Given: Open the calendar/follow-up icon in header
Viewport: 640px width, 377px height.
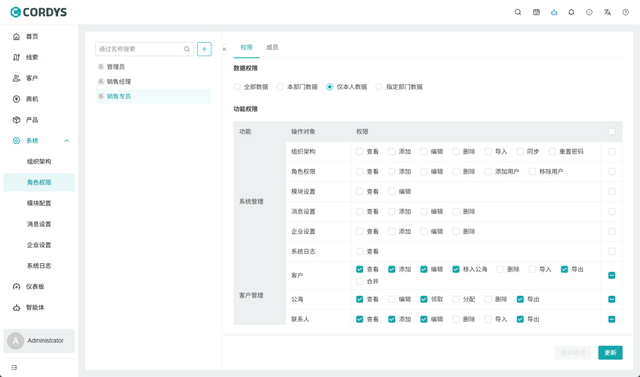Looking at the screenshot, I should (x=536, y=12).
